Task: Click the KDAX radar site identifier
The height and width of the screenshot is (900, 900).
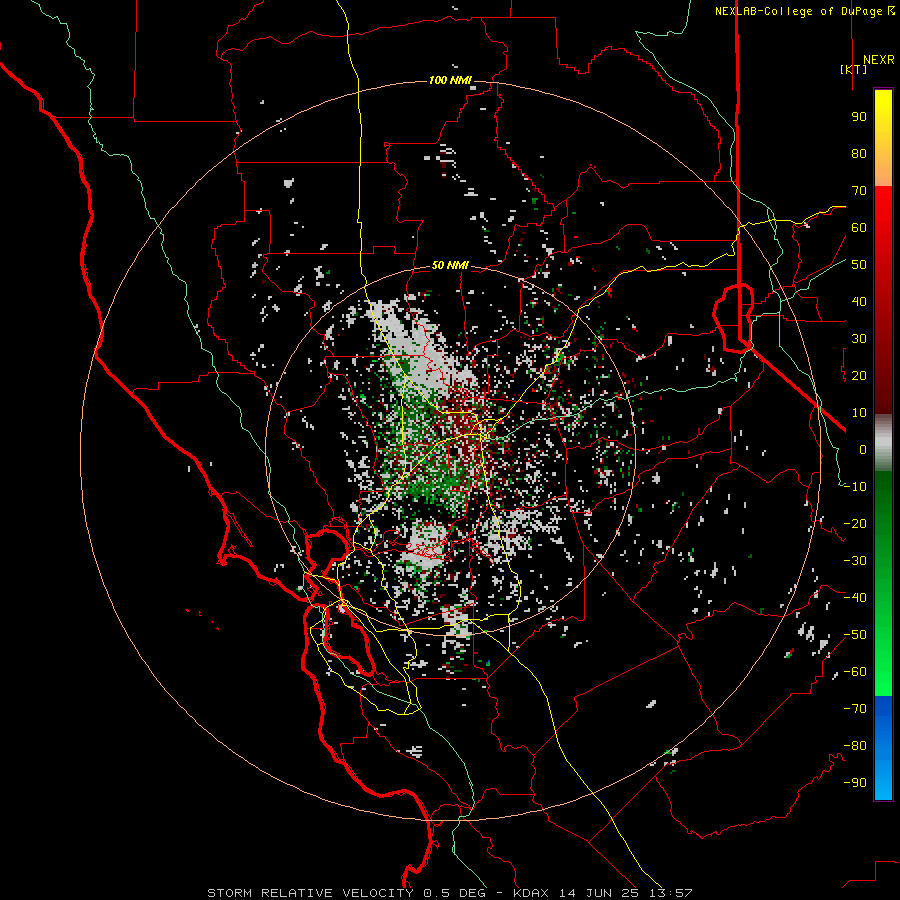Action: 531,893
